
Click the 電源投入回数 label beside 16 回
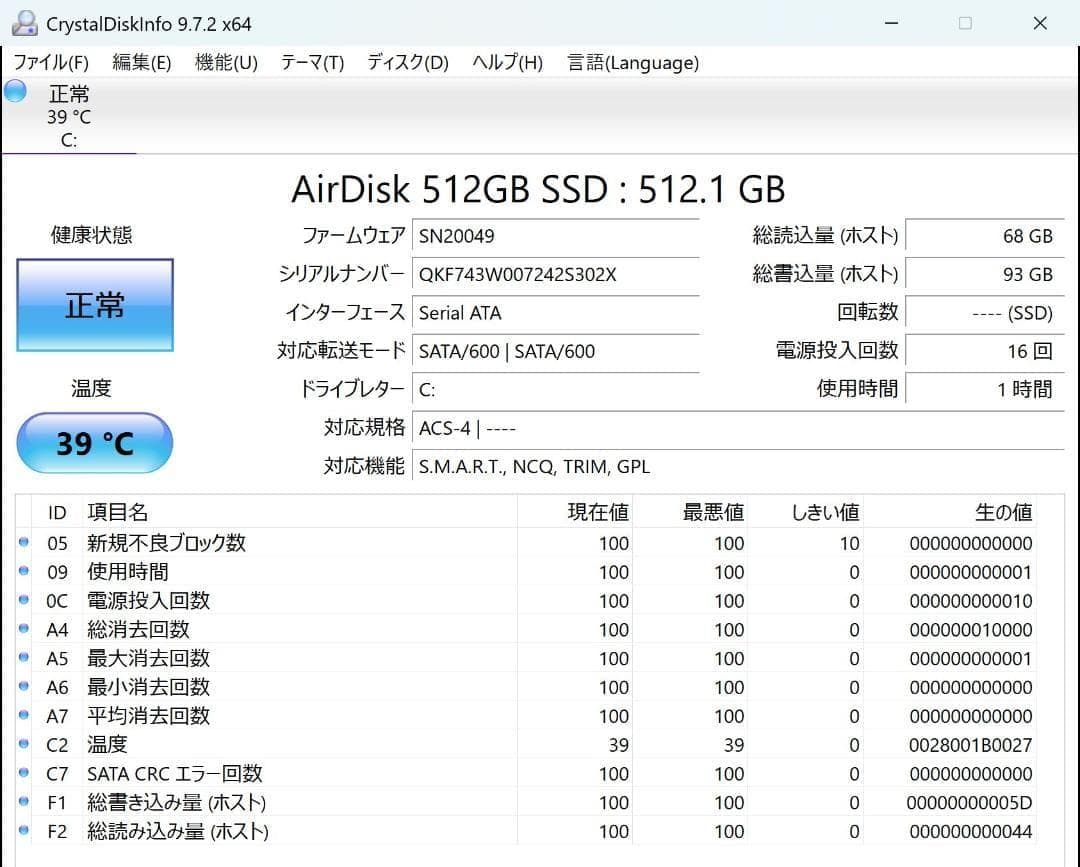(x=837, y=351)
